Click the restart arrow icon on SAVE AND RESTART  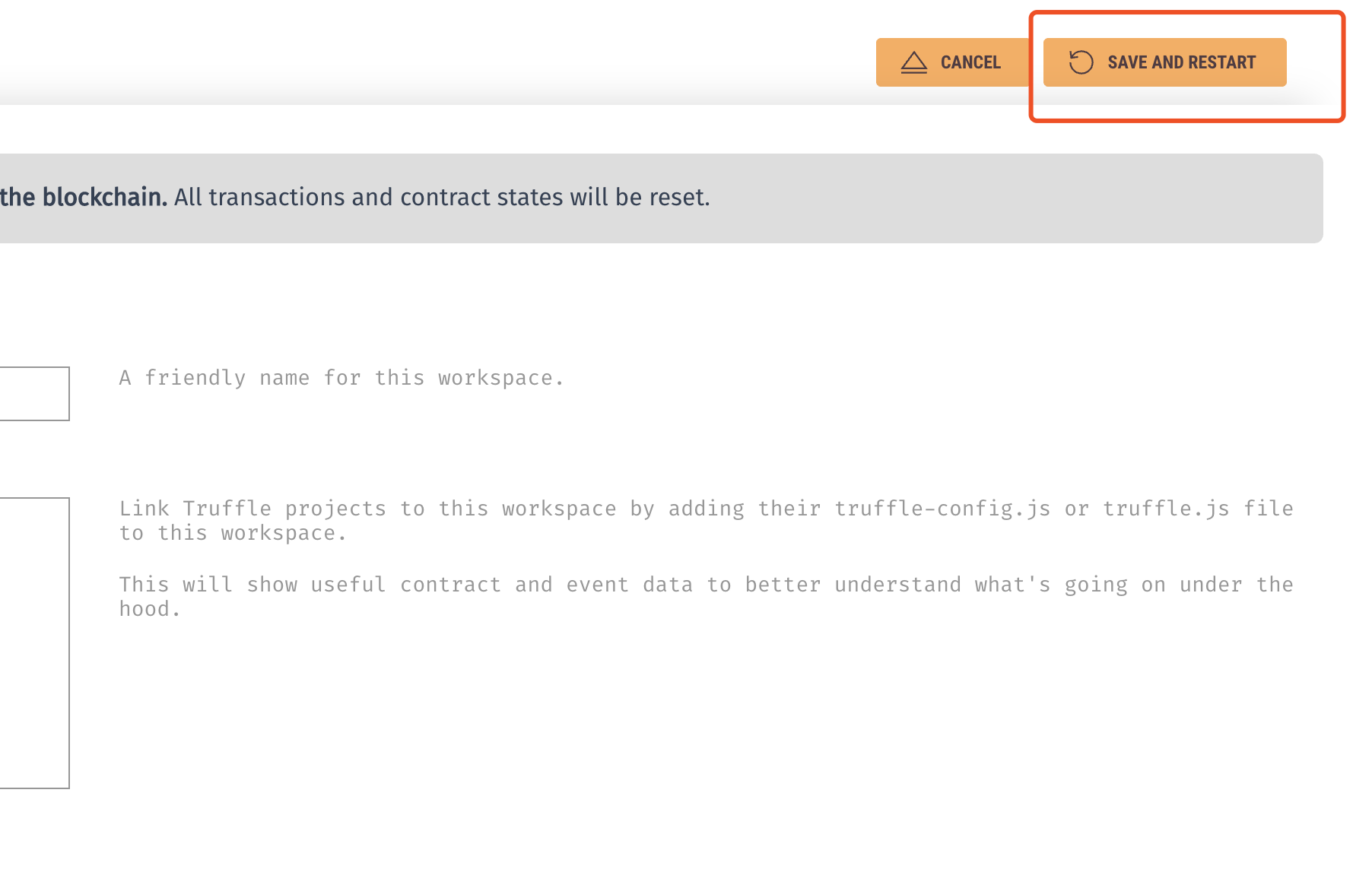pos(1081,62)
